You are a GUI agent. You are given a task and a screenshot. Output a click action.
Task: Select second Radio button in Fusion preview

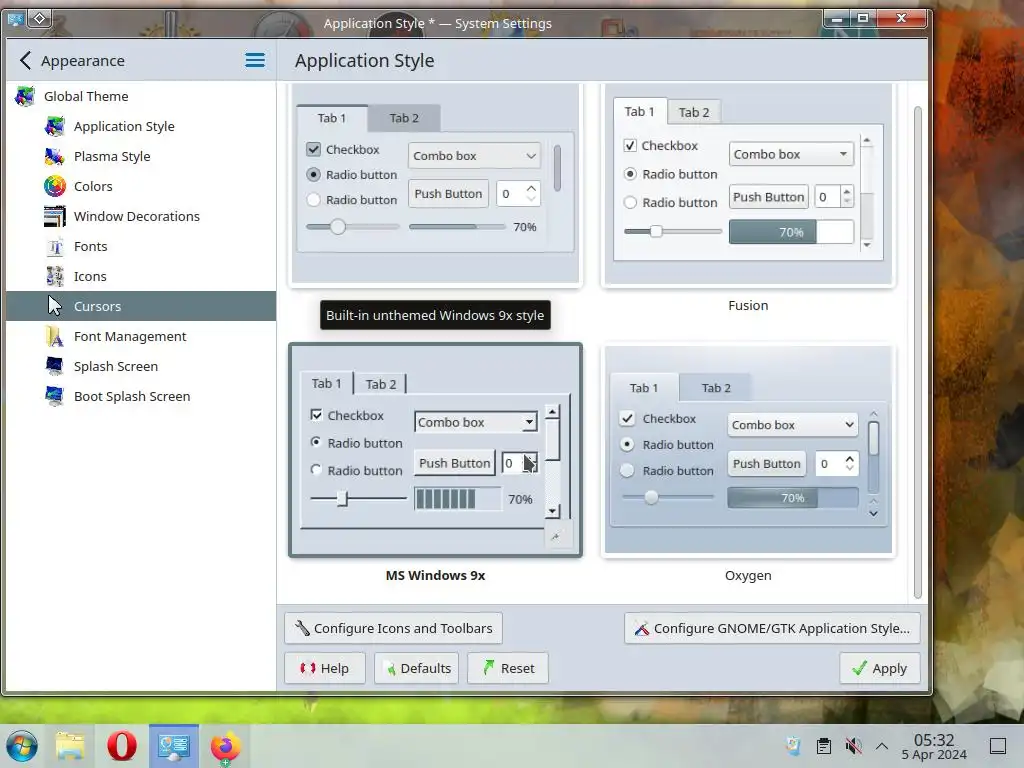click(630, 202)
